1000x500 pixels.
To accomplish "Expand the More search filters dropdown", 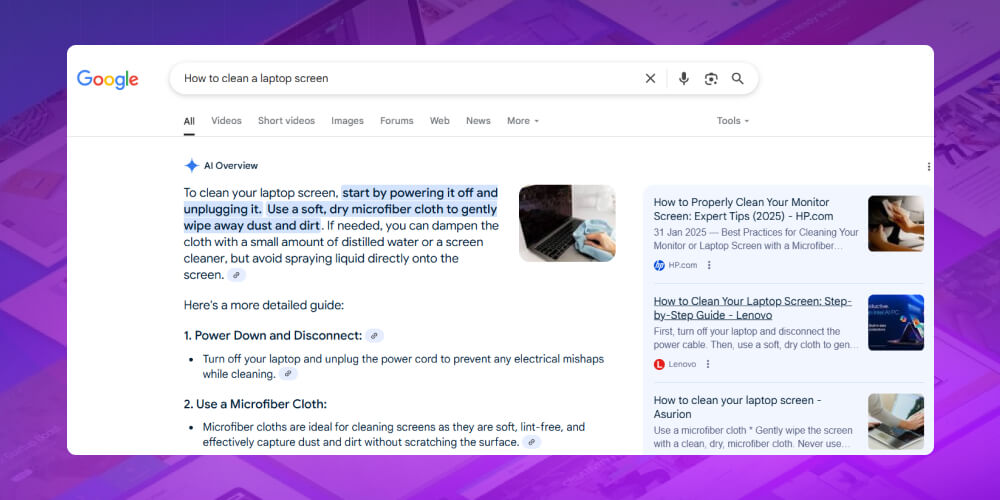I will (x=522, y=121).
